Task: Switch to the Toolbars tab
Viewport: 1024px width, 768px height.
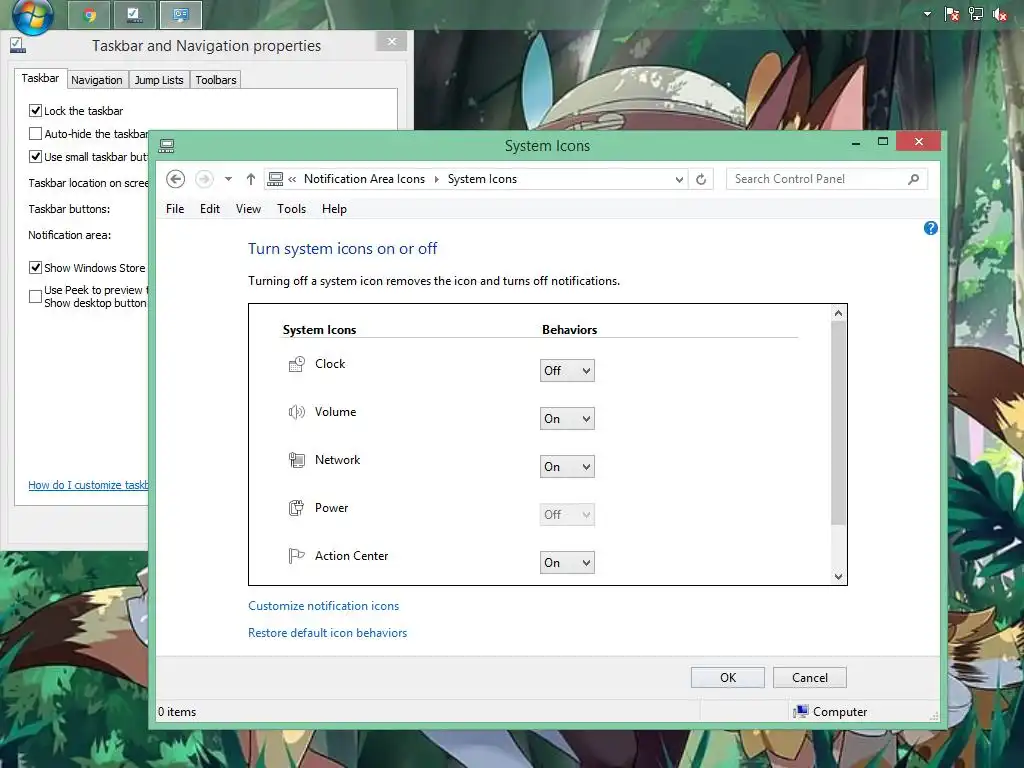Action: (216, 80)
